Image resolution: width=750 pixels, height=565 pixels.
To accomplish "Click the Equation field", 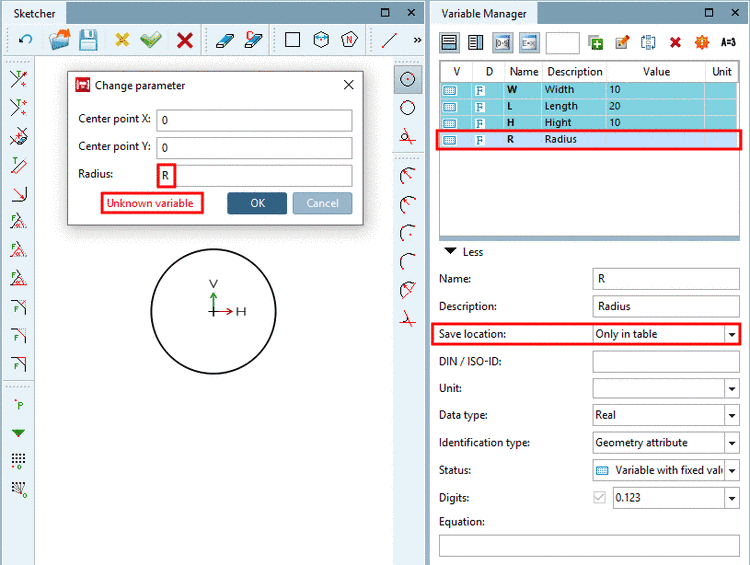I will [x=589, y=545].
